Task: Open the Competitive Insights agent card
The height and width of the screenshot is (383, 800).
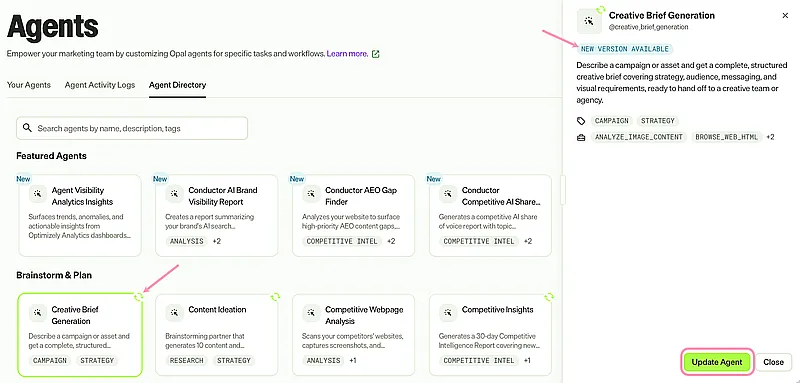Action: 490,335
